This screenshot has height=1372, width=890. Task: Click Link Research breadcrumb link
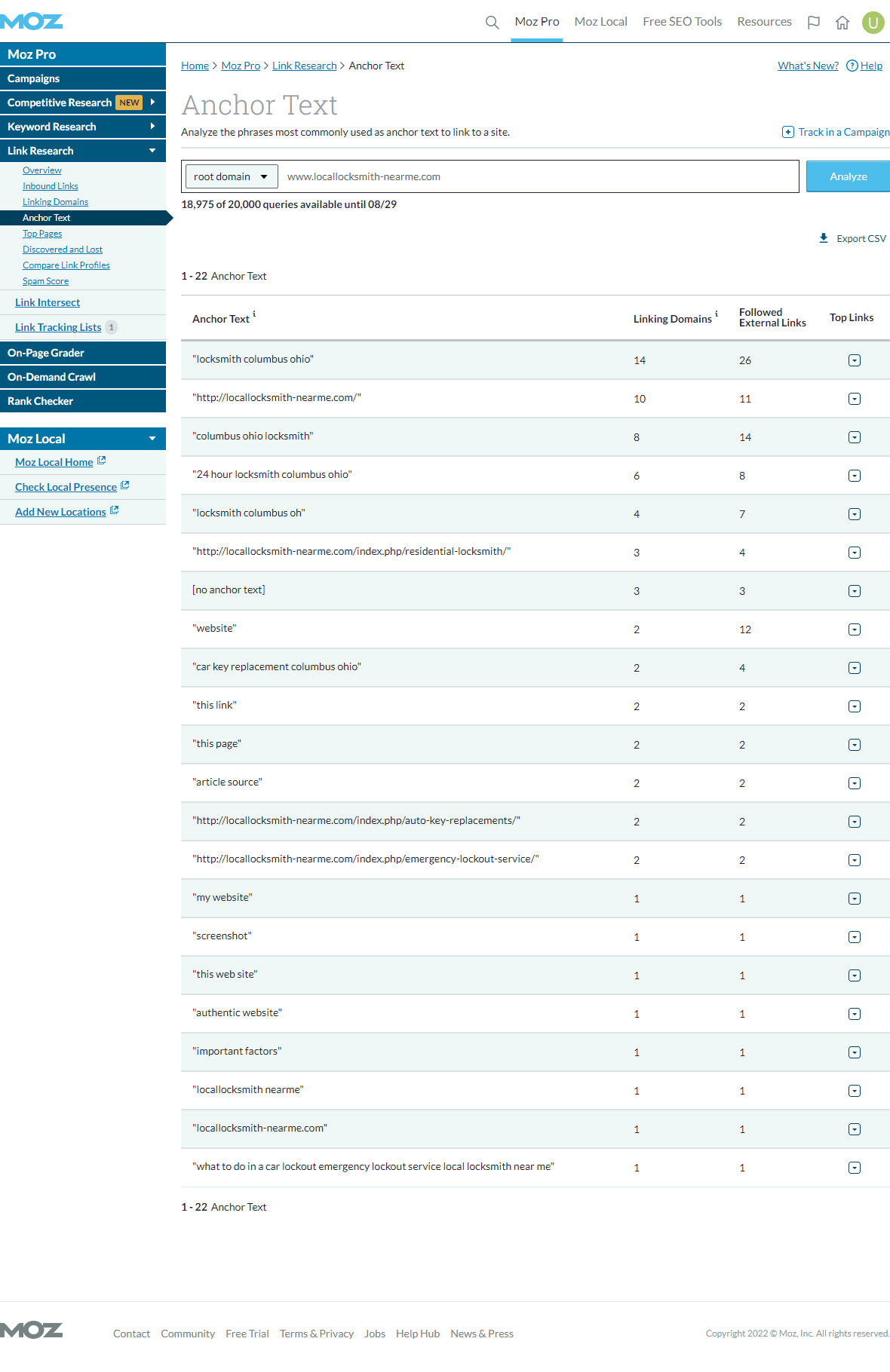point(304,66)
